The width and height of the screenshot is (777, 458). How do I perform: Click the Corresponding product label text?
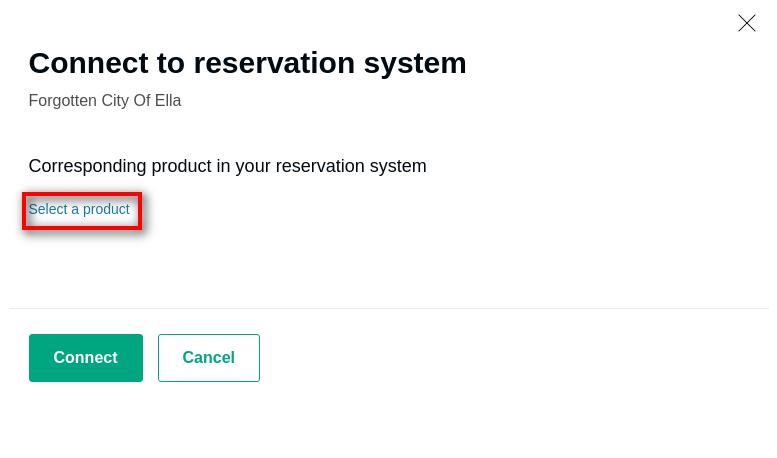click(x=227, y=166)
